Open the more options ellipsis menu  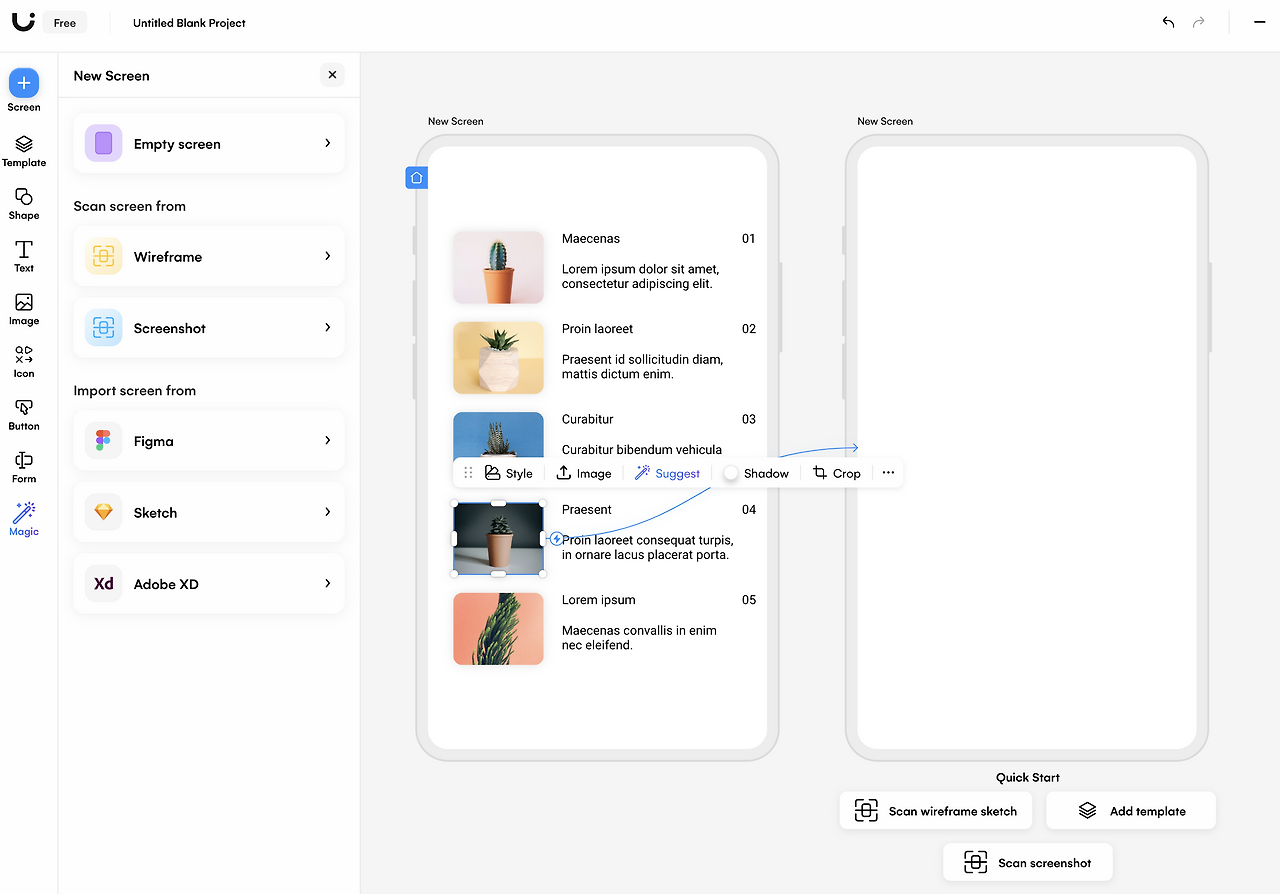[888, 473]
